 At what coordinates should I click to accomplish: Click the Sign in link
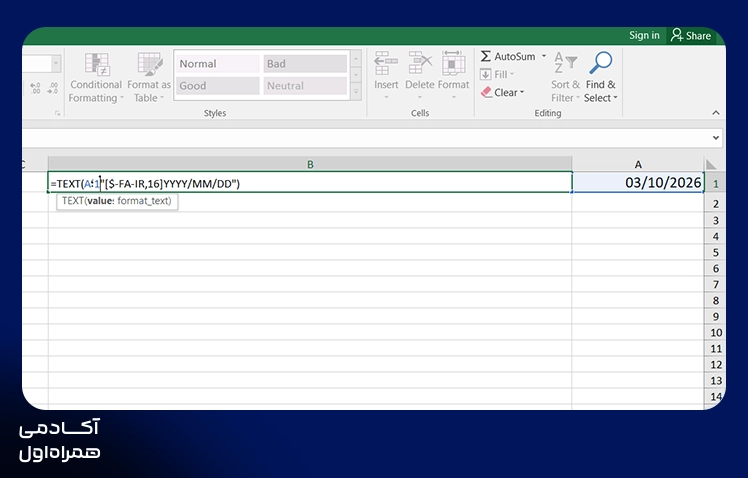[644, 35]
